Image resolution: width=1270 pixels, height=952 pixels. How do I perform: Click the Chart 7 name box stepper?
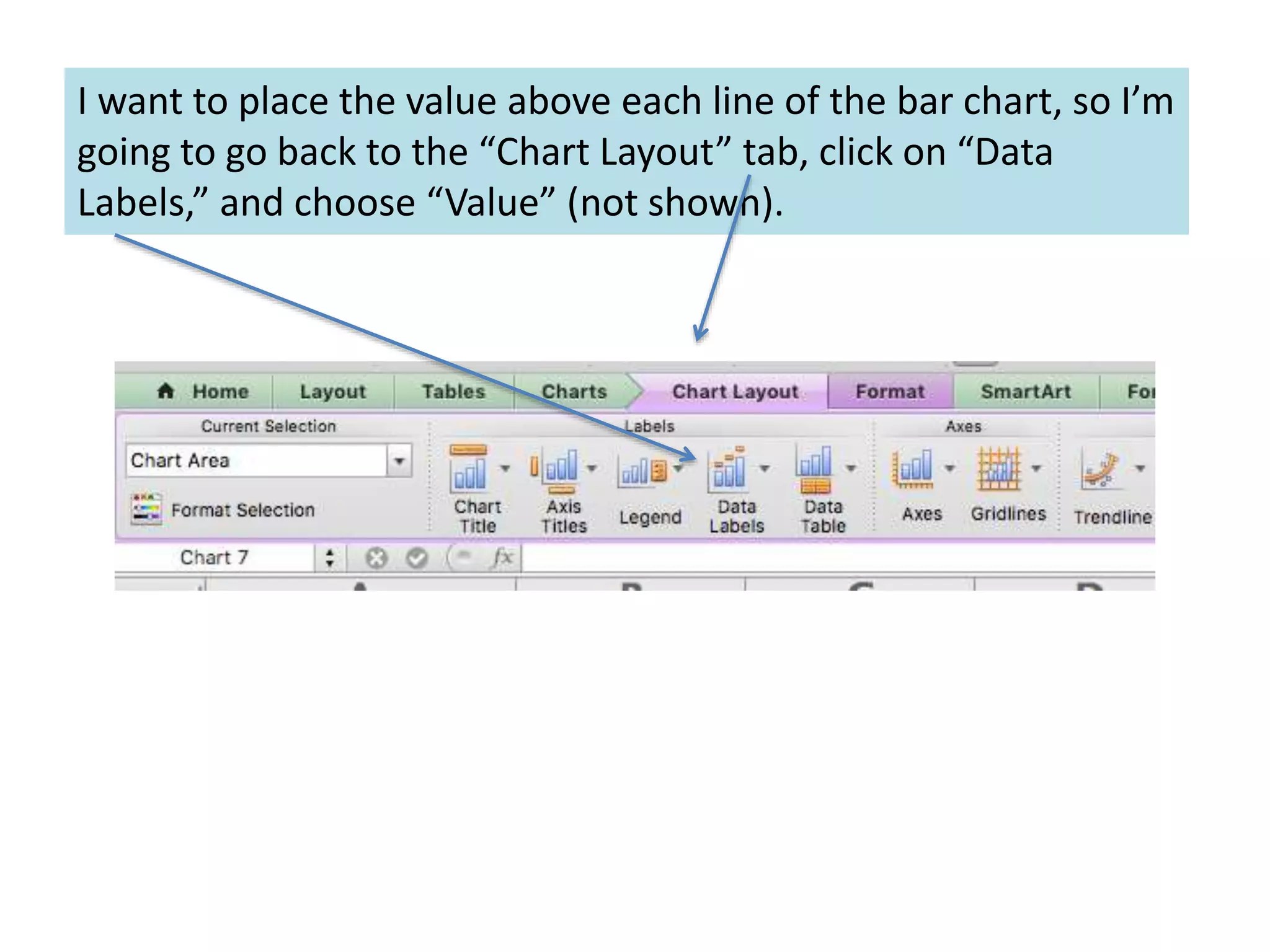(330, 558)
